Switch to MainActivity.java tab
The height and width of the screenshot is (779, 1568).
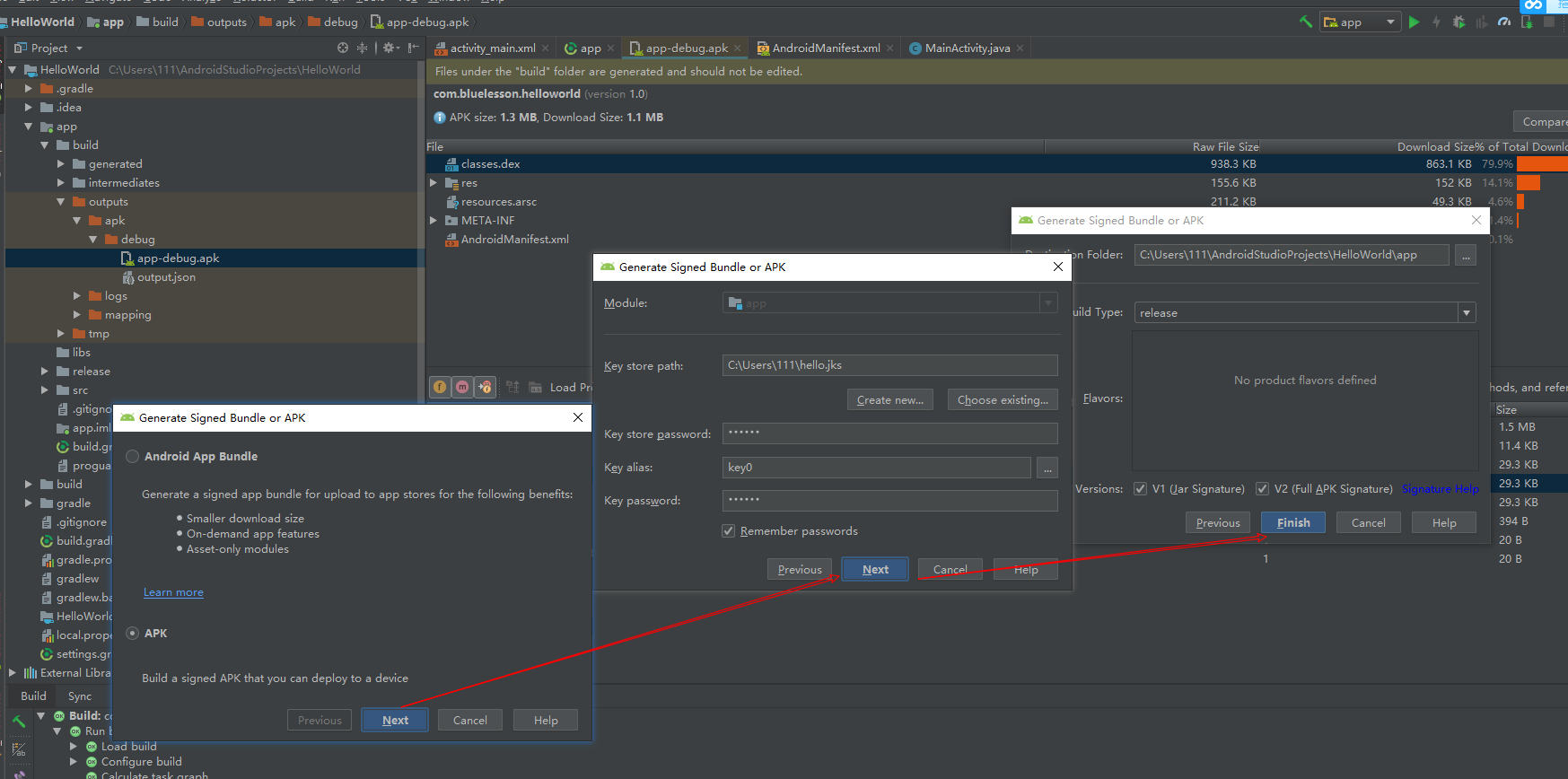tap(967, 48)
